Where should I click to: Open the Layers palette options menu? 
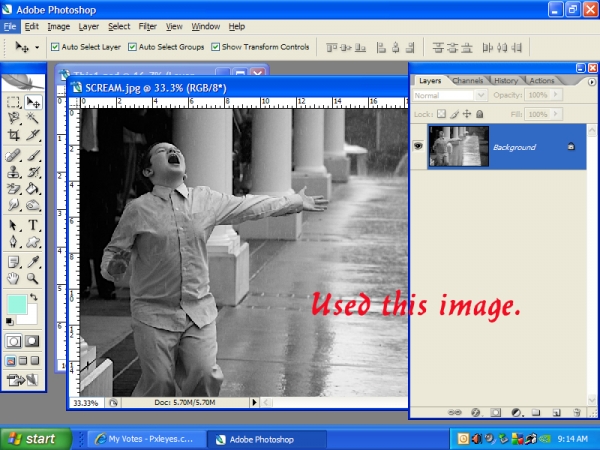[592, 82]
